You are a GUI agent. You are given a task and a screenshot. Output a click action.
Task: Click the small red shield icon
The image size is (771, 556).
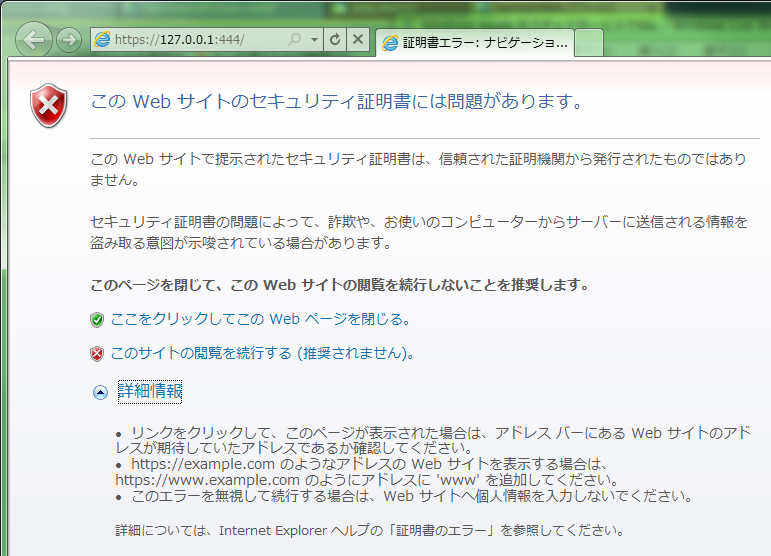pyautogui.click(x=97, y=354)
